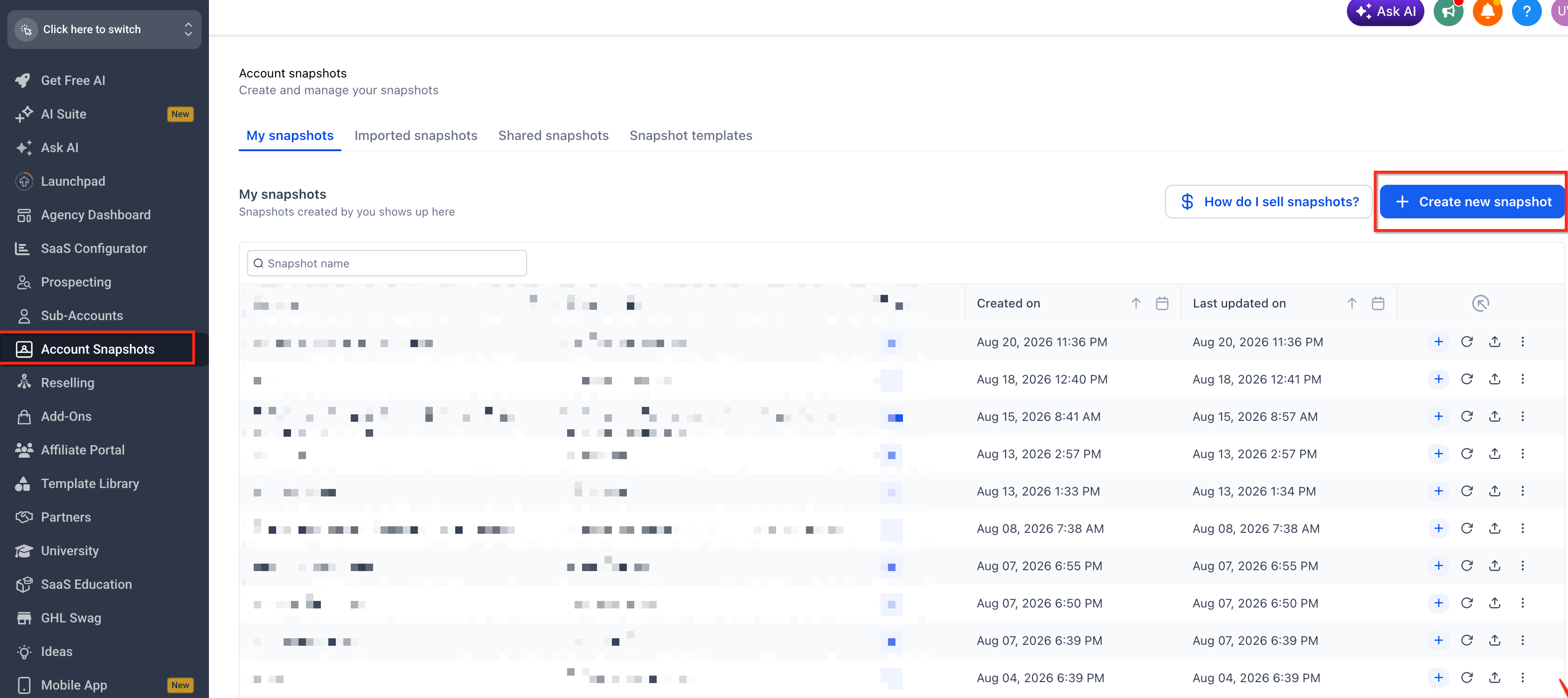The width and height of the screenshot is (1568, 698).
Task: Click the plus icon for Aug 20, 2026 11:36 PM row
Action: [1438, 342]
